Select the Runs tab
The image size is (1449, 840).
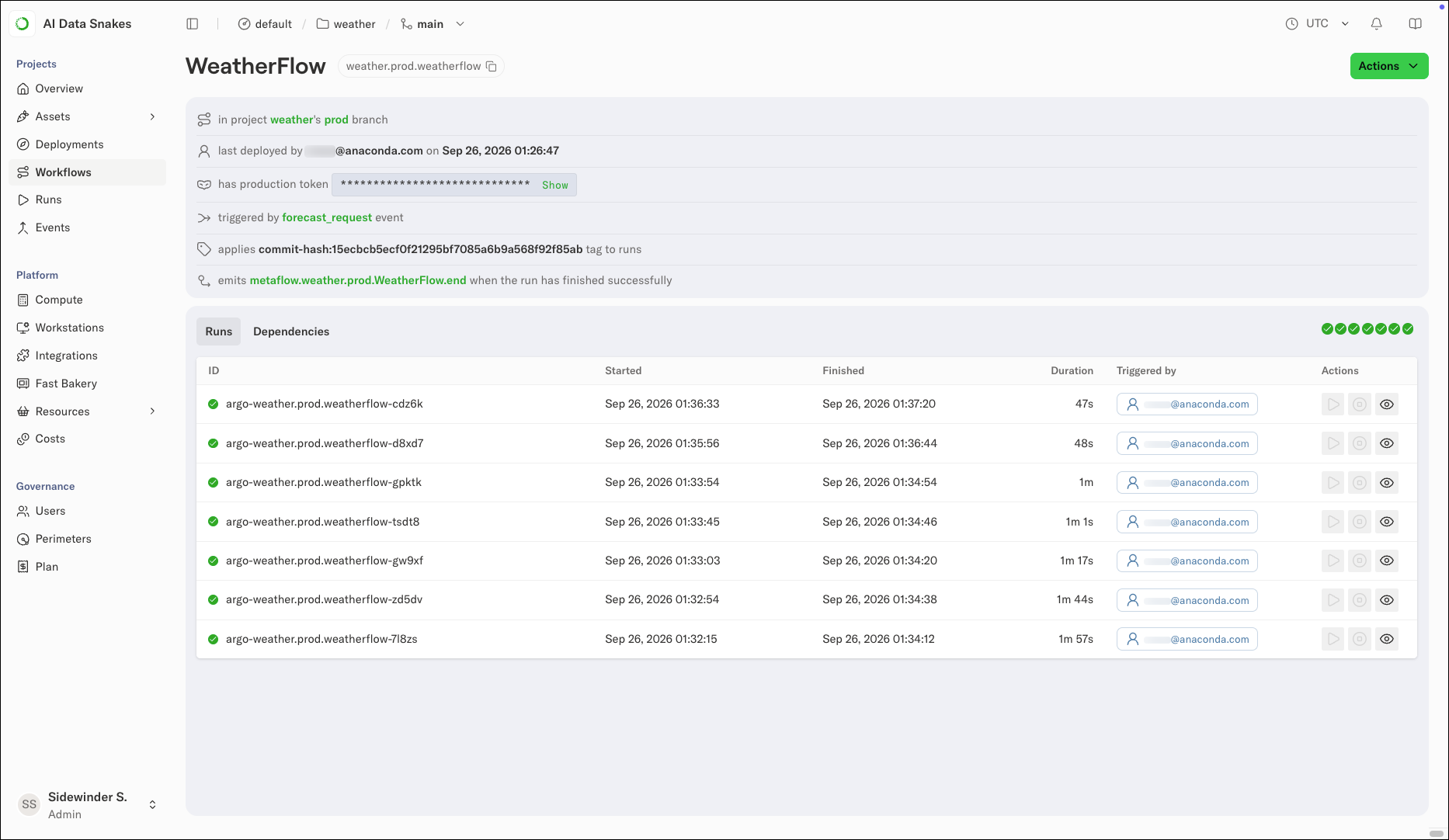coord(218,331)
